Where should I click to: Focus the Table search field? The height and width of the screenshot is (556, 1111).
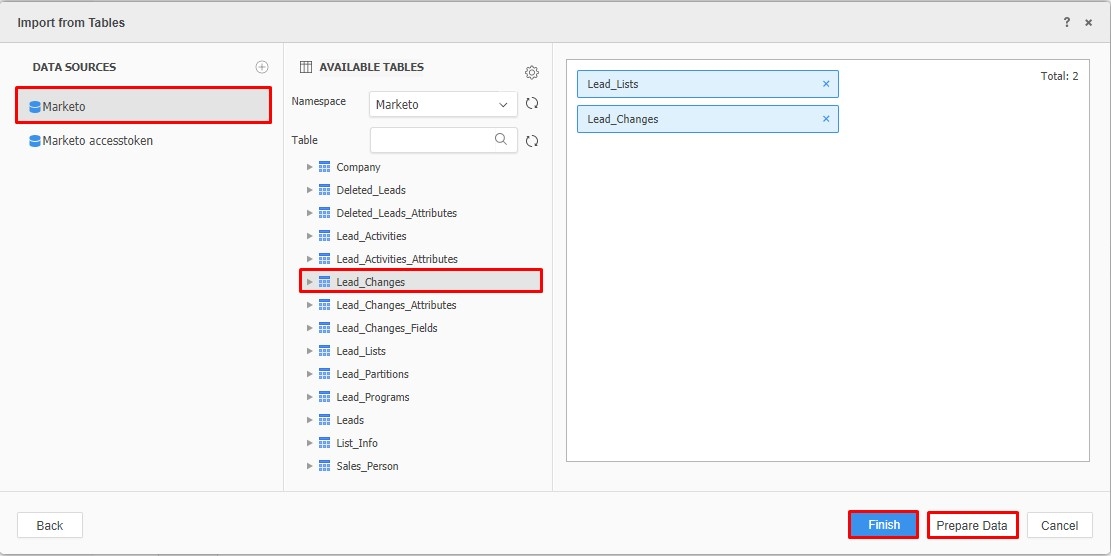point(444,140)
